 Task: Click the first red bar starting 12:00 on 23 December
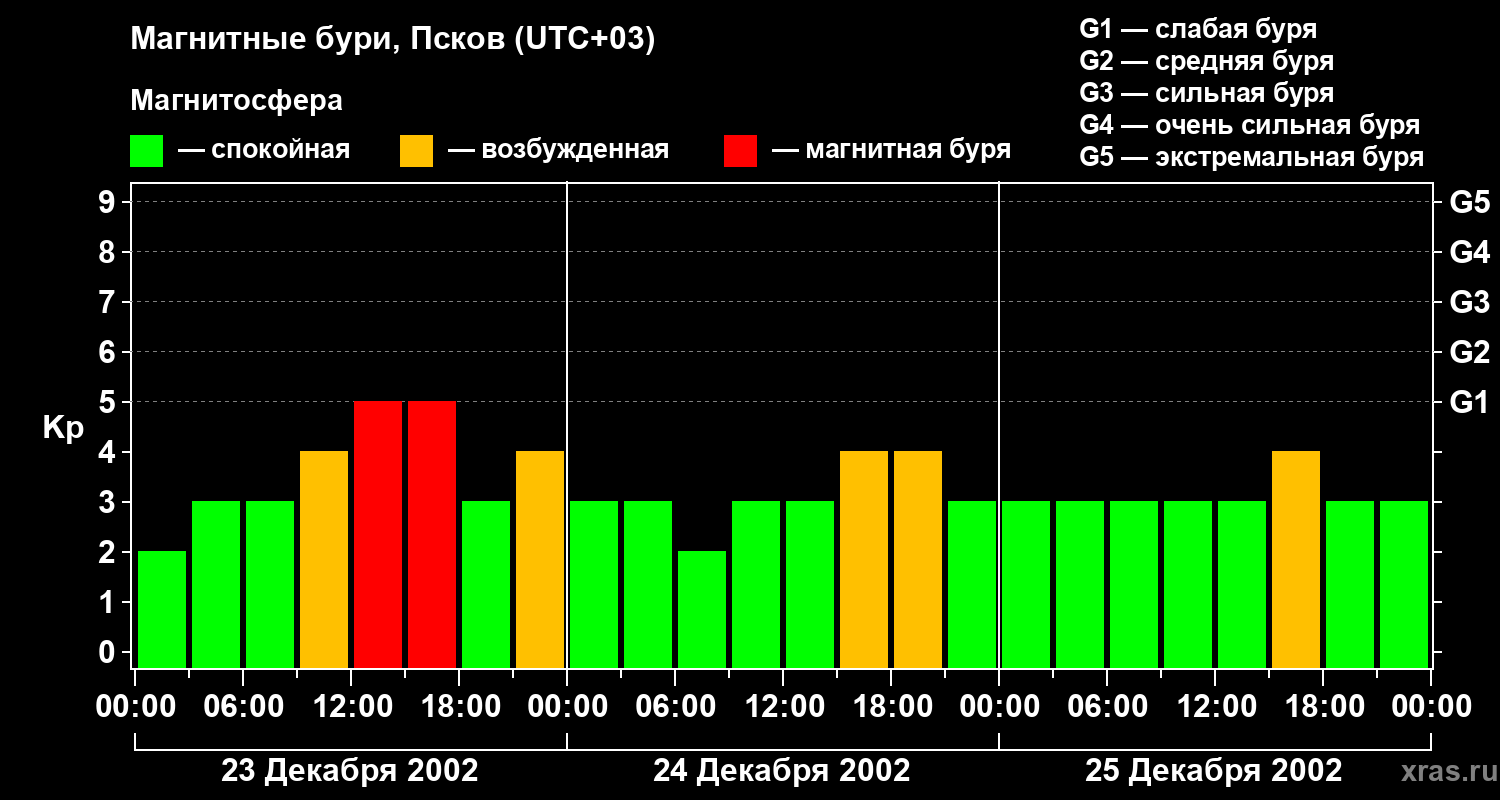[378, 535]
